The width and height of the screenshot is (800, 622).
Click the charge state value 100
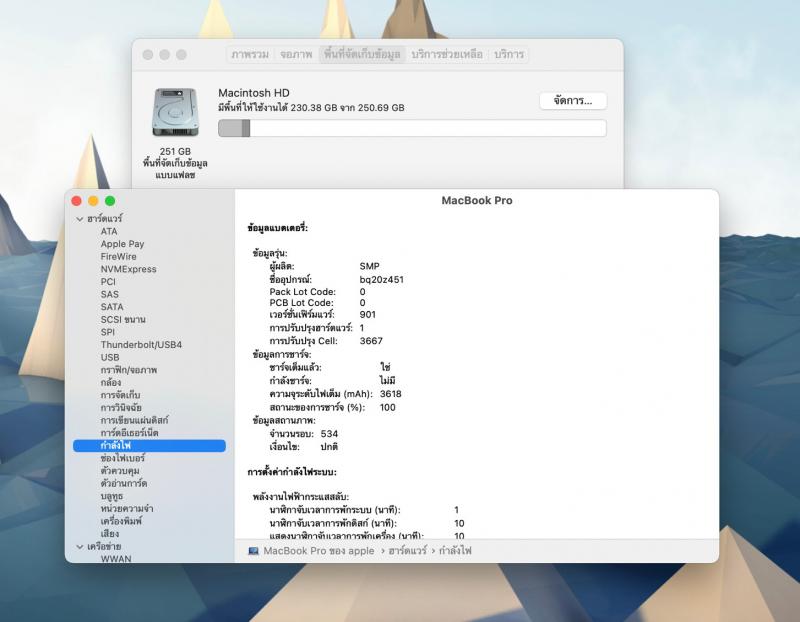point(388,408)
